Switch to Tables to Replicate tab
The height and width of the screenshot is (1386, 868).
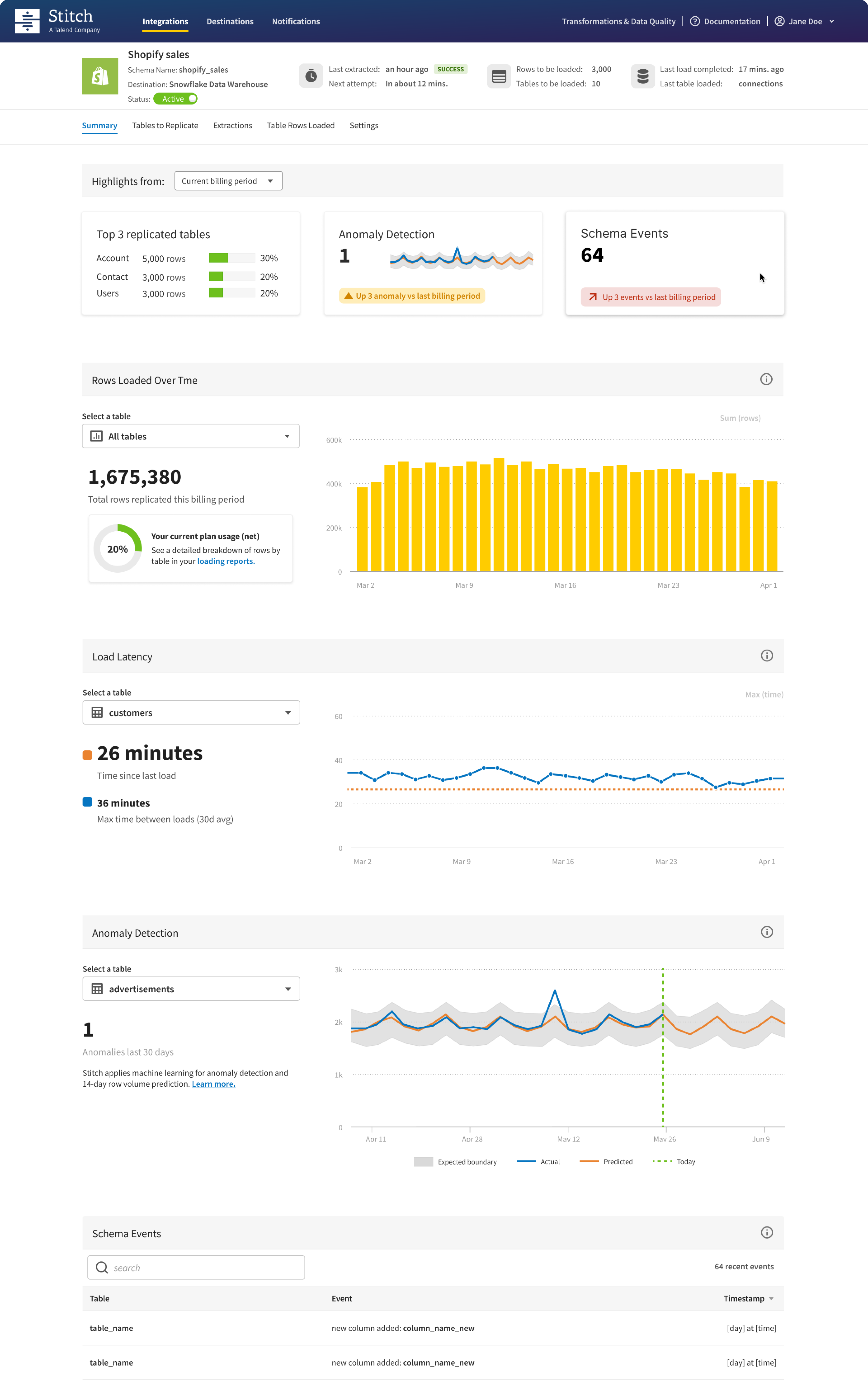point(165,126)
